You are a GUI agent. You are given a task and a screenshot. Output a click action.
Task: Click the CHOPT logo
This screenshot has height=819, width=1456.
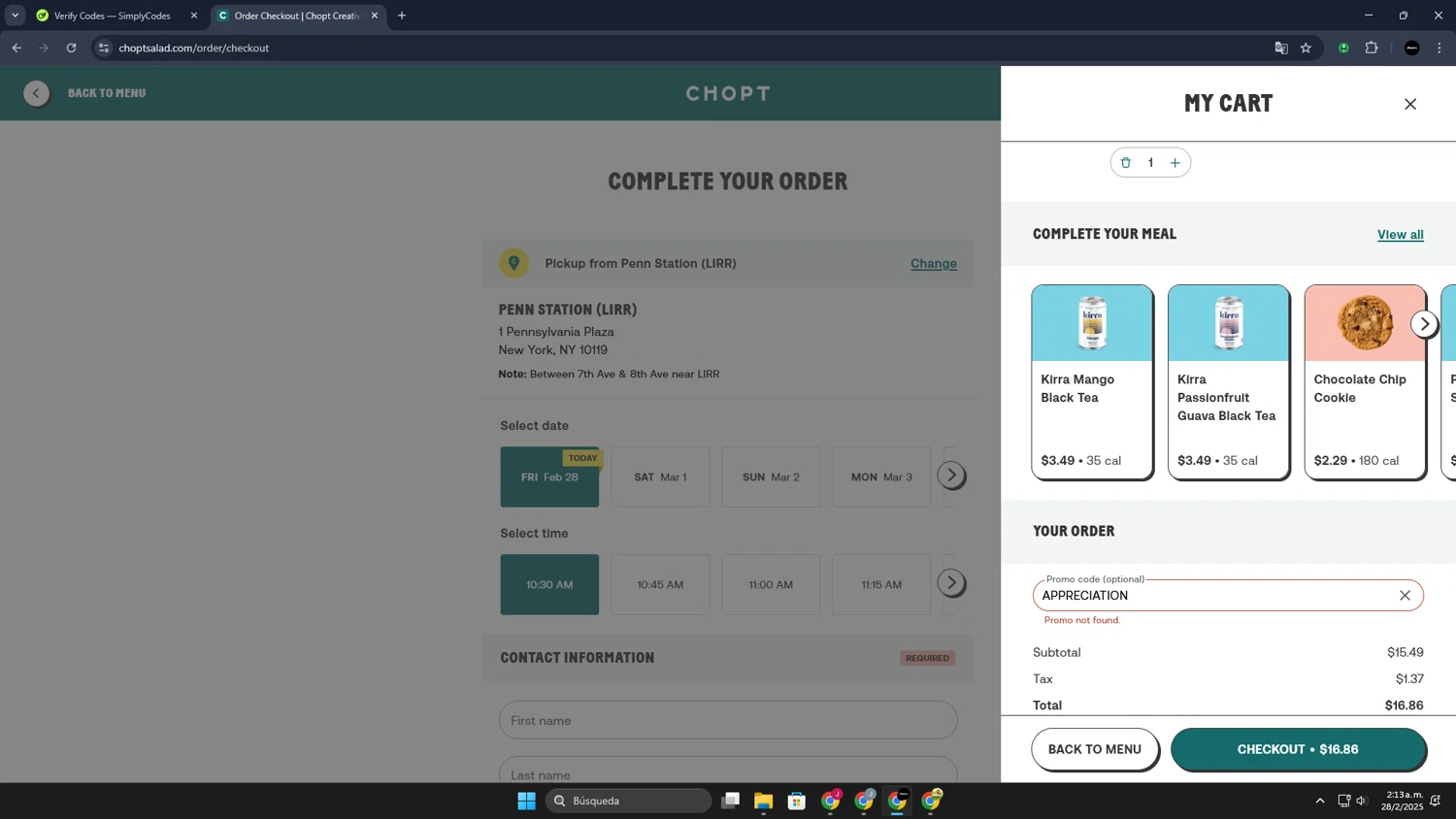coord(728,93)
